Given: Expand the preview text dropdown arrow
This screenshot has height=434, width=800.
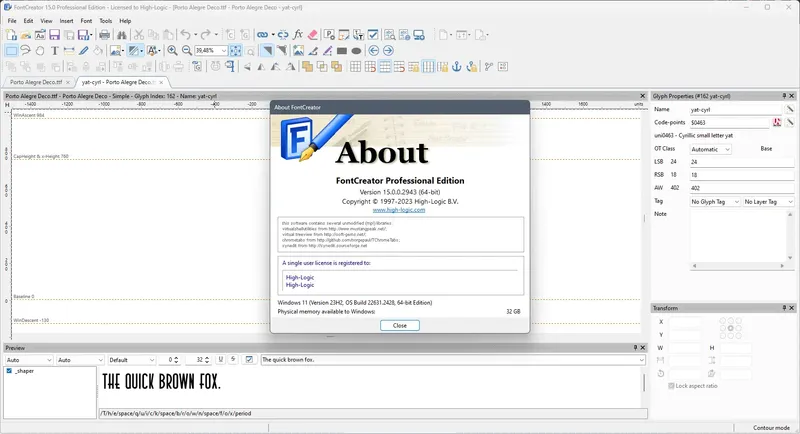Looking at the screenshot, I should point(641,360).
